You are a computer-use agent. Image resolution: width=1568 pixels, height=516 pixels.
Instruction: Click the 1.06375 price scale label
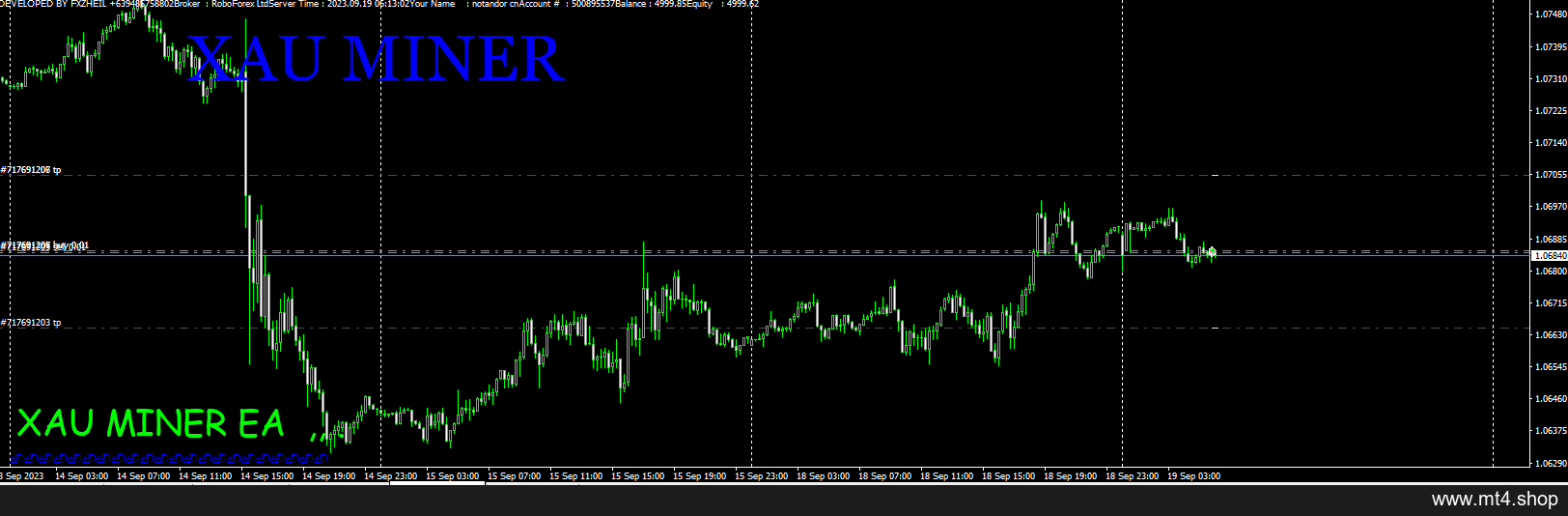click(x=1551, y=430)
